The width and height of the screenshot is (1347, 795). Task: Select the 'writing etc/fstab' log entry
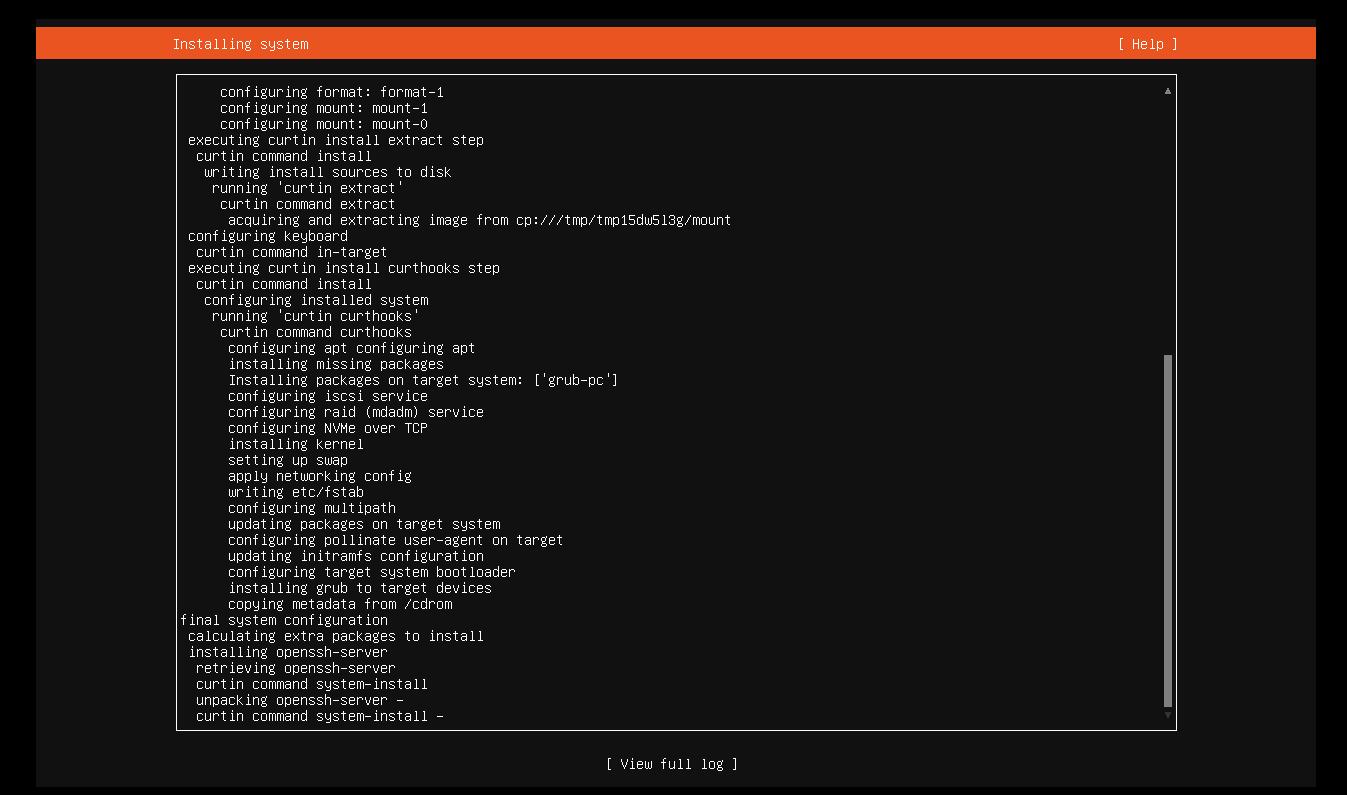point(295,492)
